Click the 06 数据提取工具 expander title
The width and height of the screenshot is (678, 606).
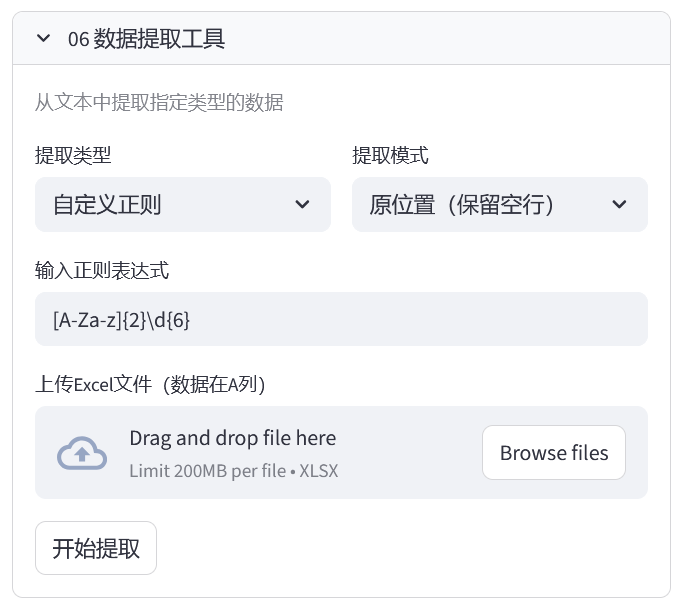(146, 39)
